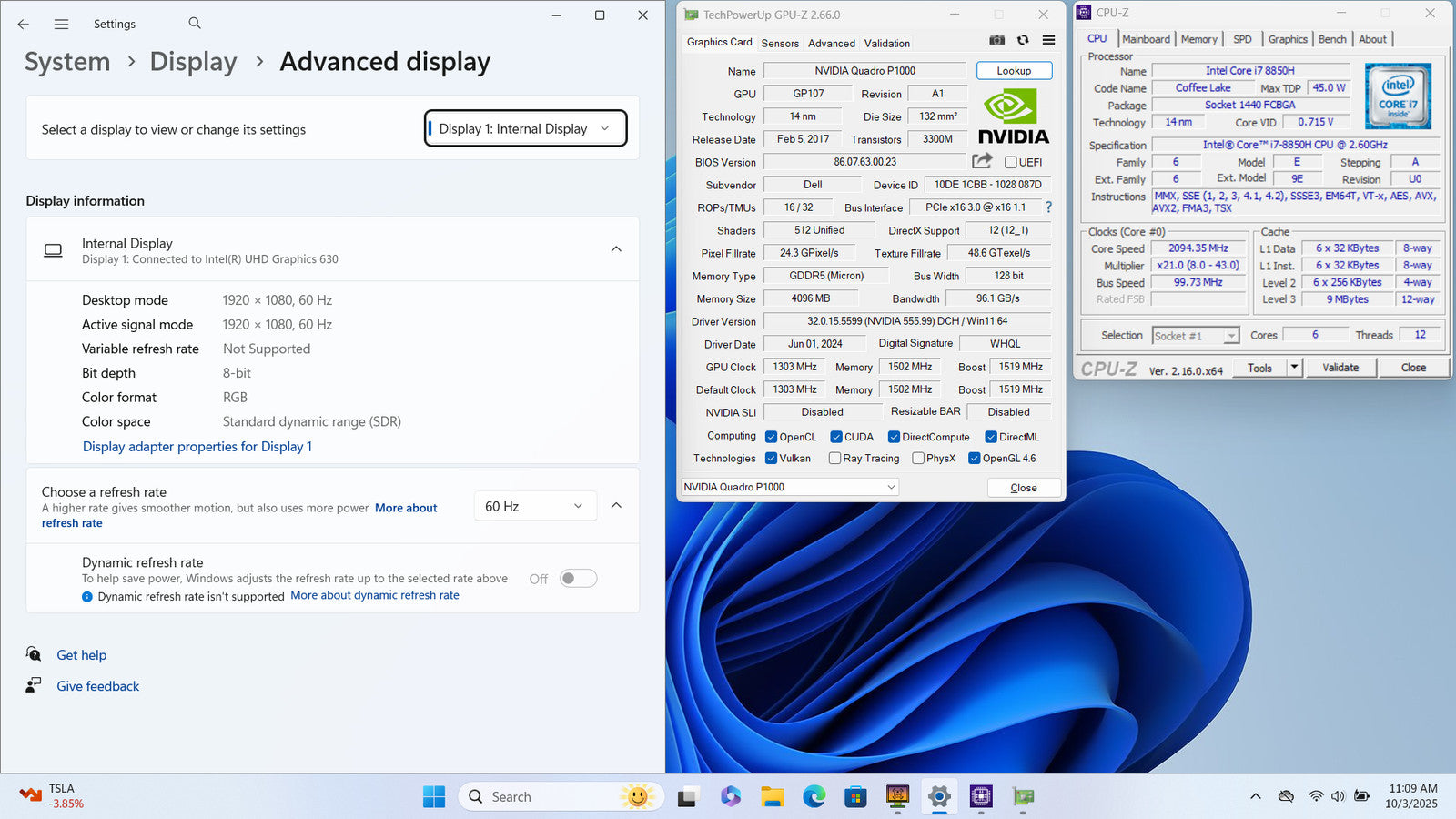Open the GPU-Z hamburger menu
Viewport: 1456px width, 819px height.
(1048, 40)
